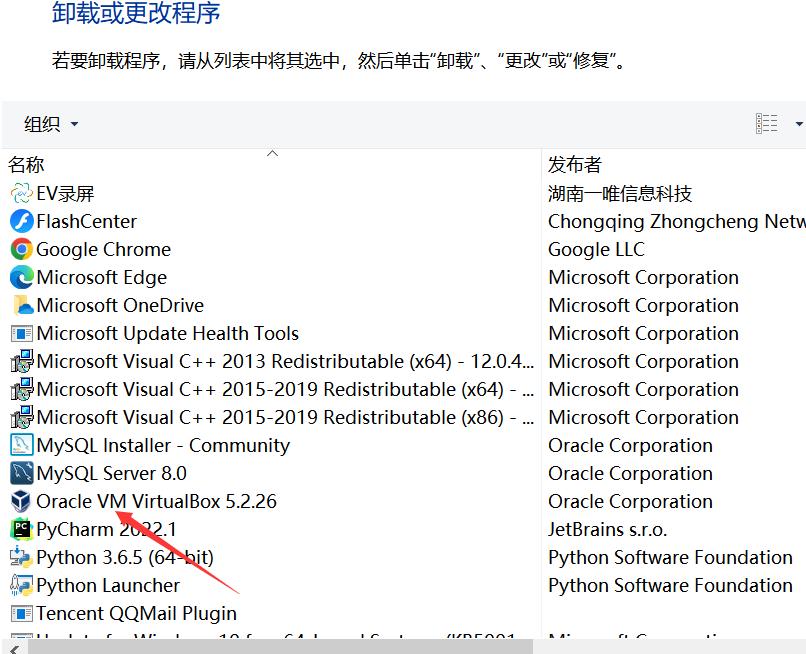Open the views dropdown beside the layout icon

click(796, 123)
